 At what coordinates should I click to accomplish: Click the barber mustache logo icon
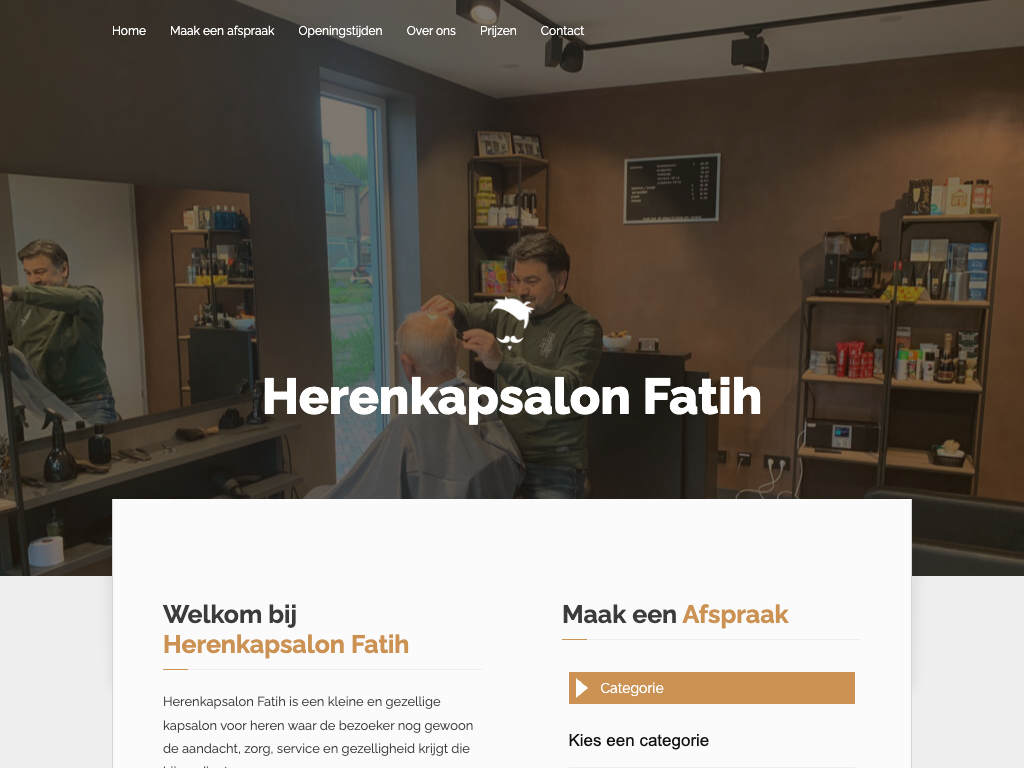click(511, 323)
